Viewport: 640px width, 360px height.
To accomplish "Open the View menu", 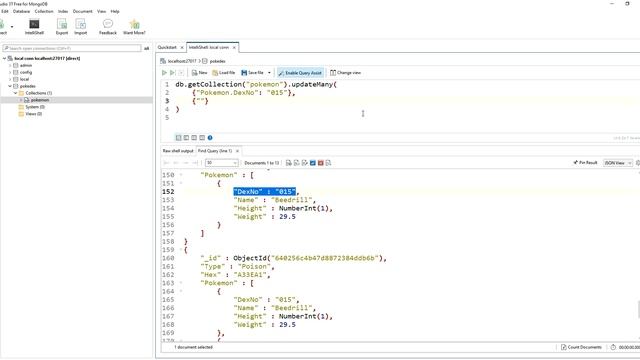I will [x=102, y=11].
